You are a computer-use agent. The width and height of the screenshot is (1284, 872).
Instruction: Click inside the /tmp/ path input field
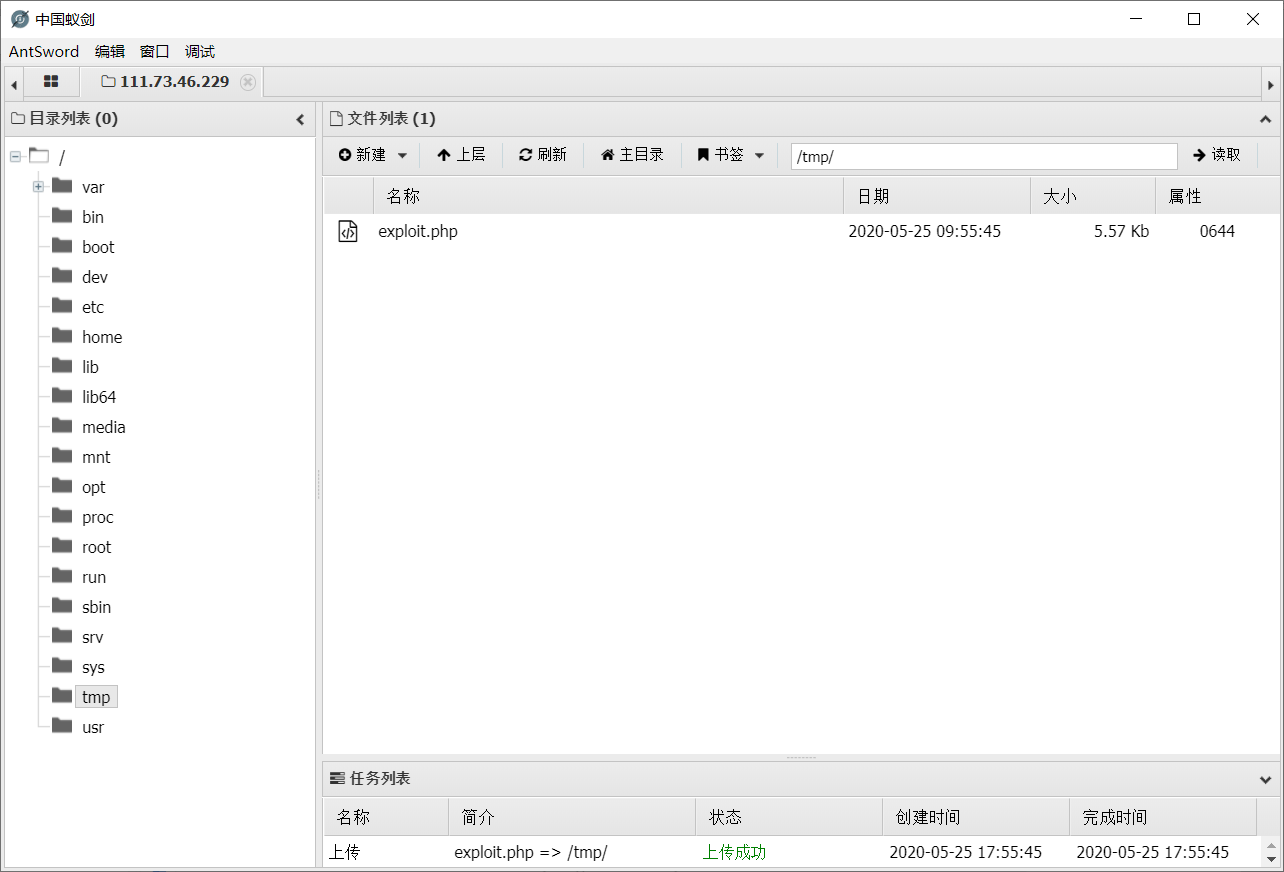(983, 156)
